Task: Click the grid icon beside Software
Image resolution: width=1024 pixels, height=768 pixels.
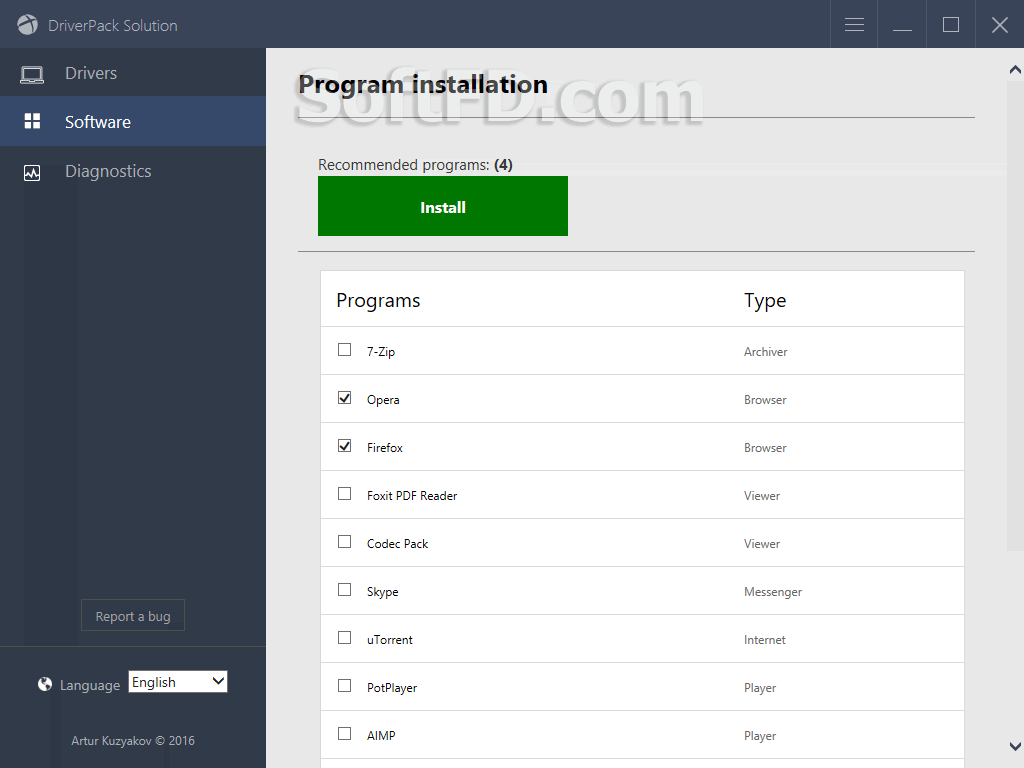Action: click(32, 121)
